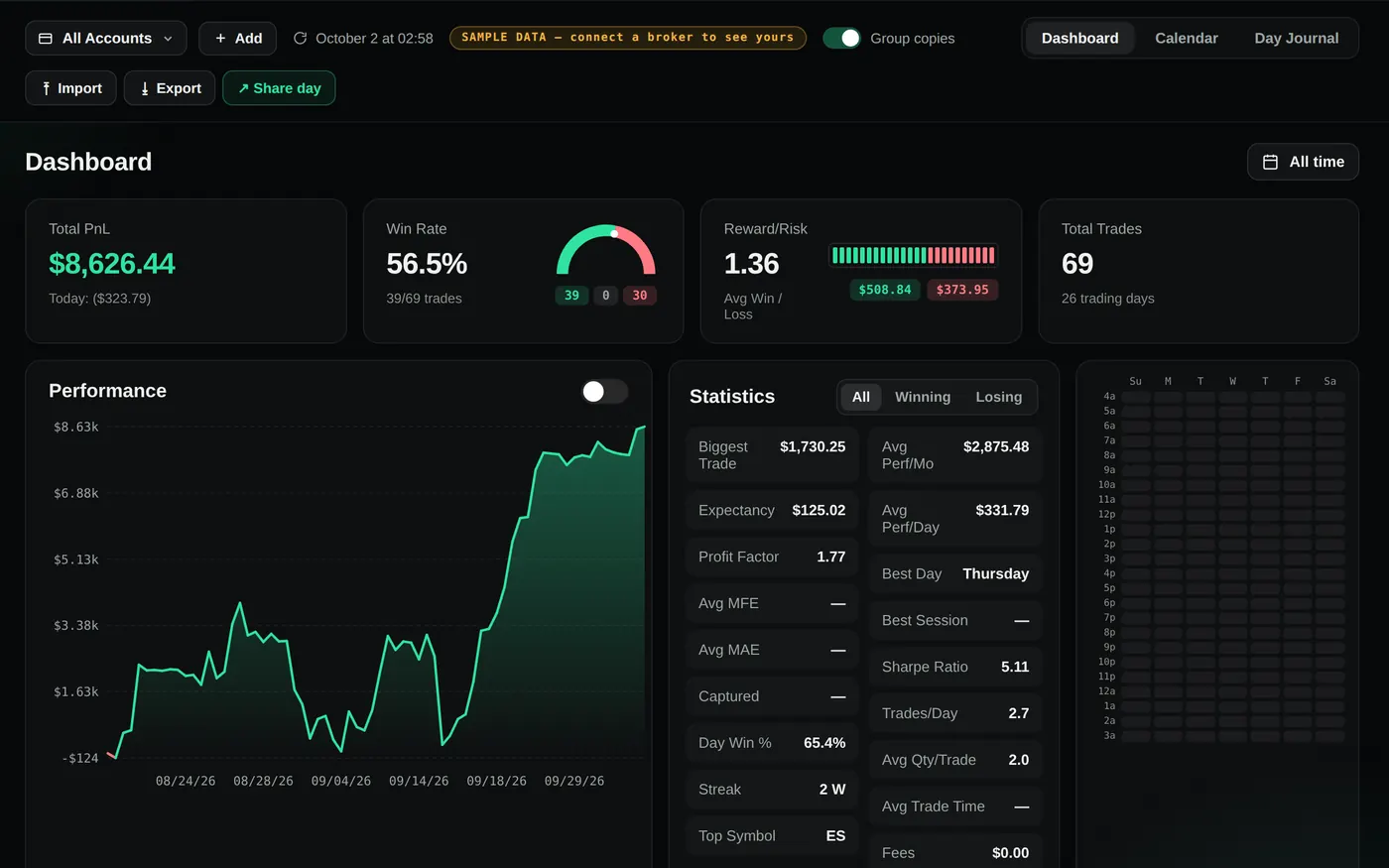
Task: Show Winning trades statistics
Action: point(923,397)
